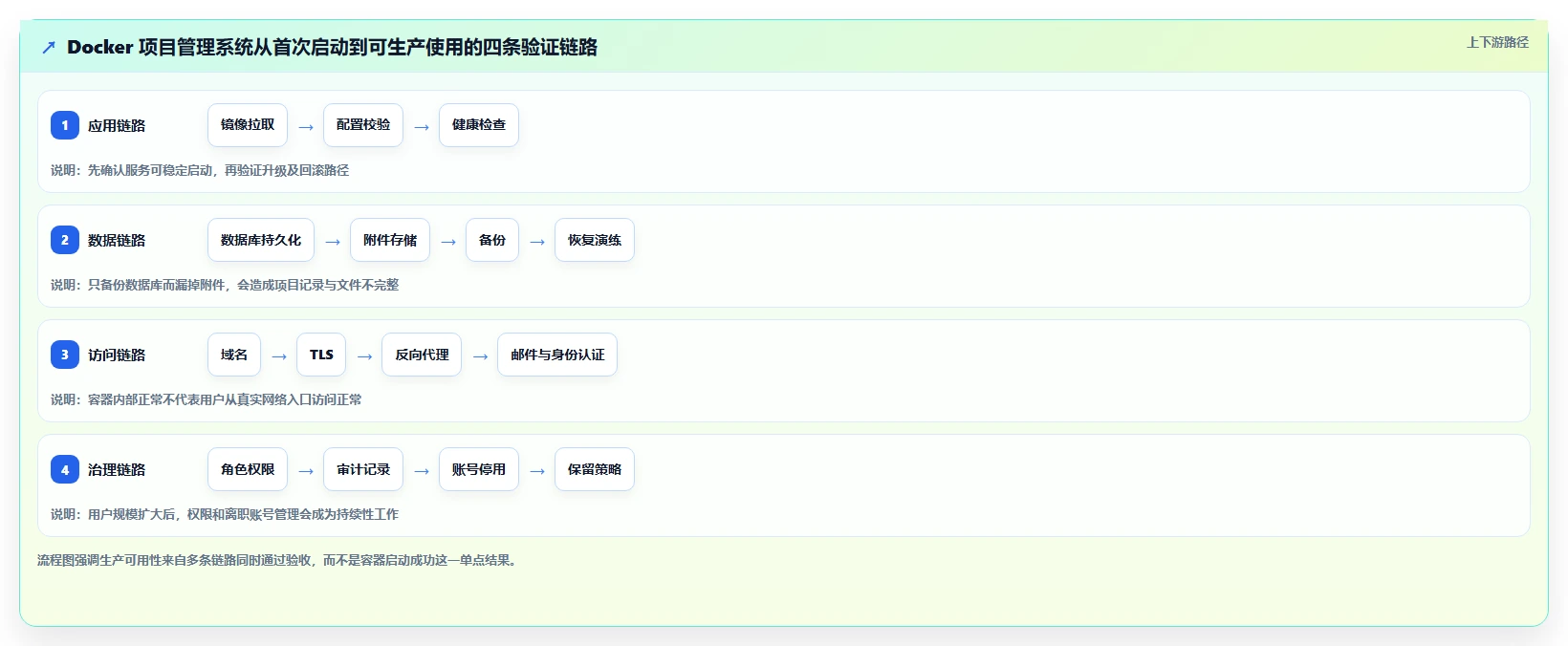Select the number 4 badge for 治理链路
The image size is (1568, 646).
tap(65, 469)
